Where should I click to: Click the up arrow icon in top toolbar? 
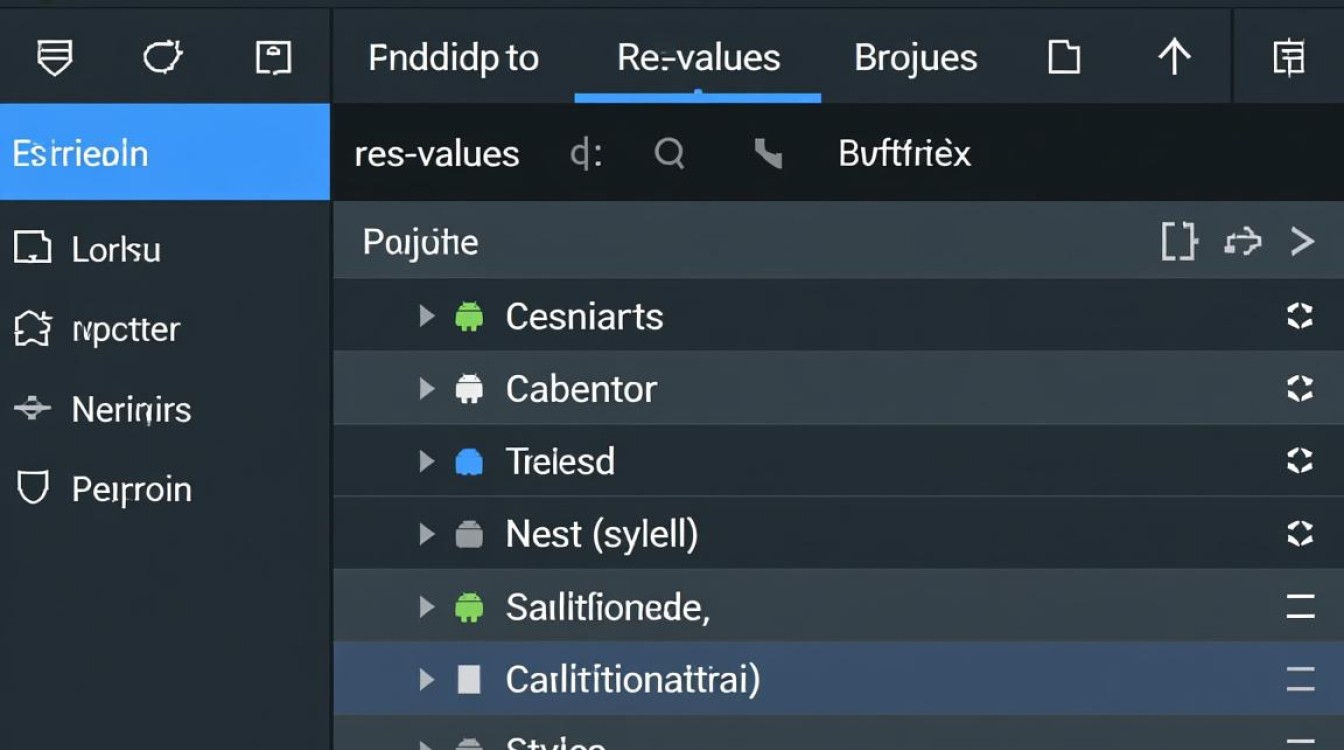pyautogui.click(x=1174, y=58)
